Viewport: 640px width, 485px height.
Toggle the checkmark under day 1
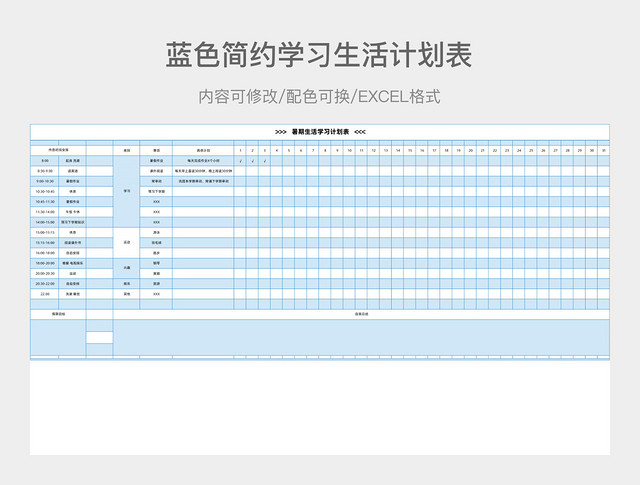point(240,161)
